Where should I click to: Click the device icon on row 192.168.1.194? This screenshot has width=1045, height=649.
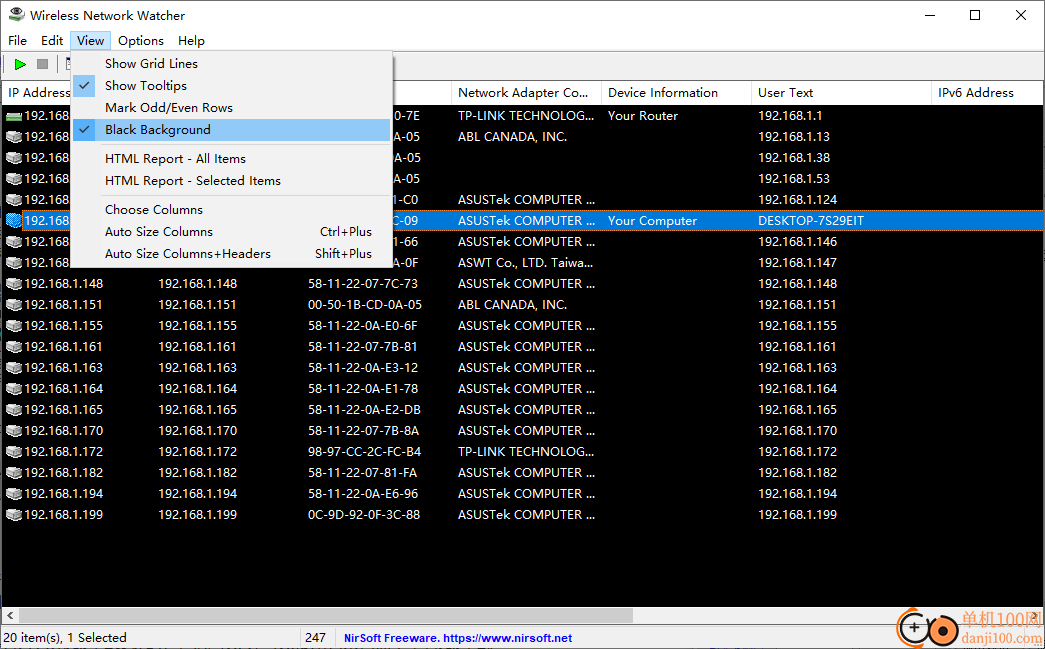click(x=14, y=494)
